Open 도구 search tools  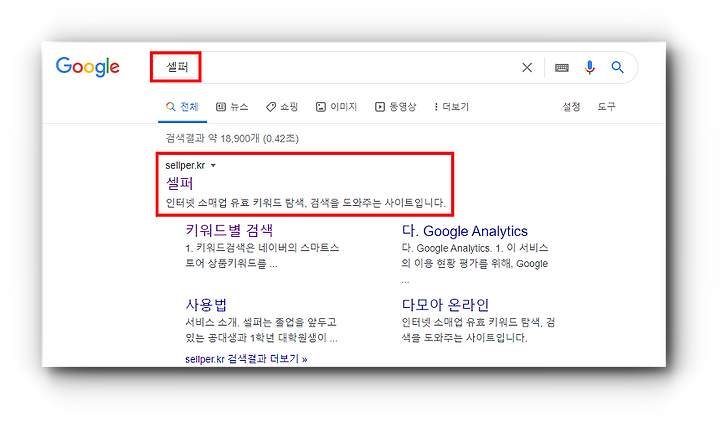[606, 107]
